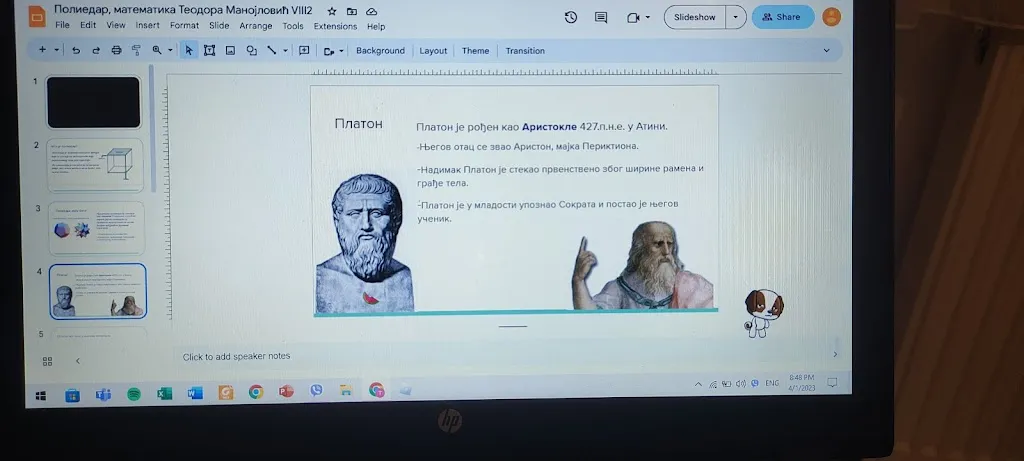Select the Text box tool
Image resolution: width=1024 pixels, height=461 pixels.
pyautogui.click(x=209, y=50)
